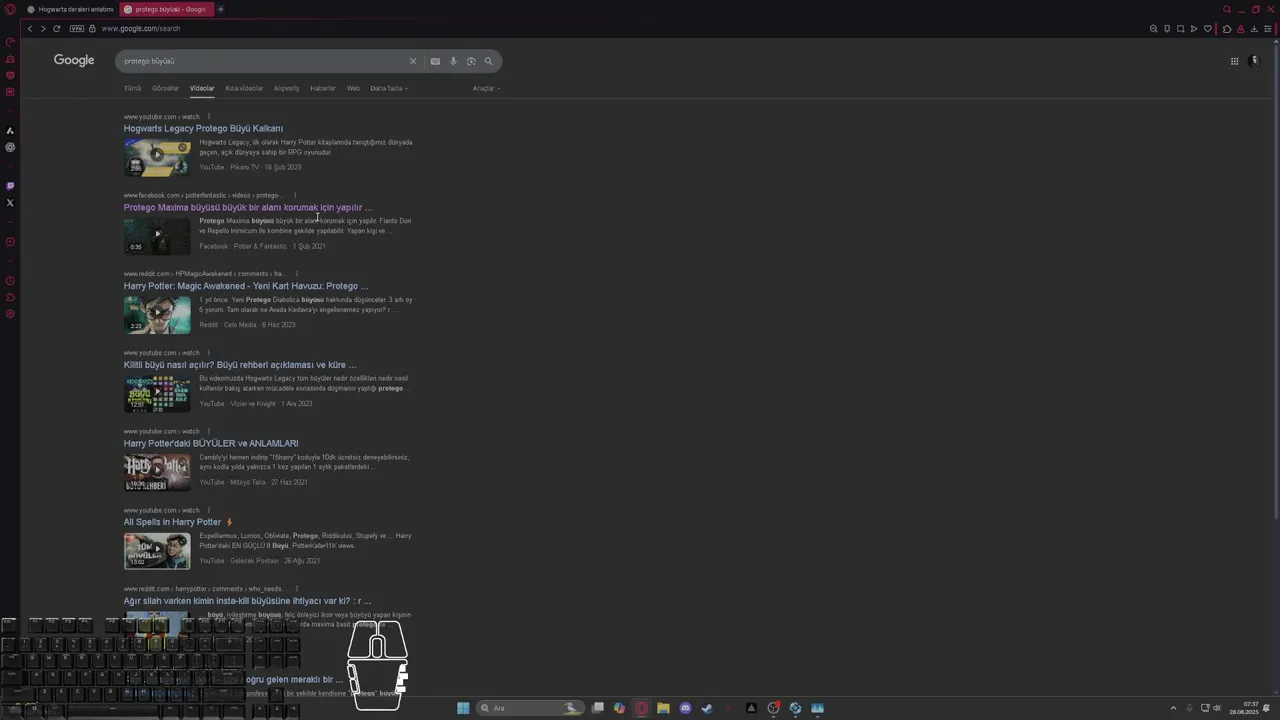Clear the search query with X
Image resolution: width=1280 pixels, height=720 pixels.
413,61
